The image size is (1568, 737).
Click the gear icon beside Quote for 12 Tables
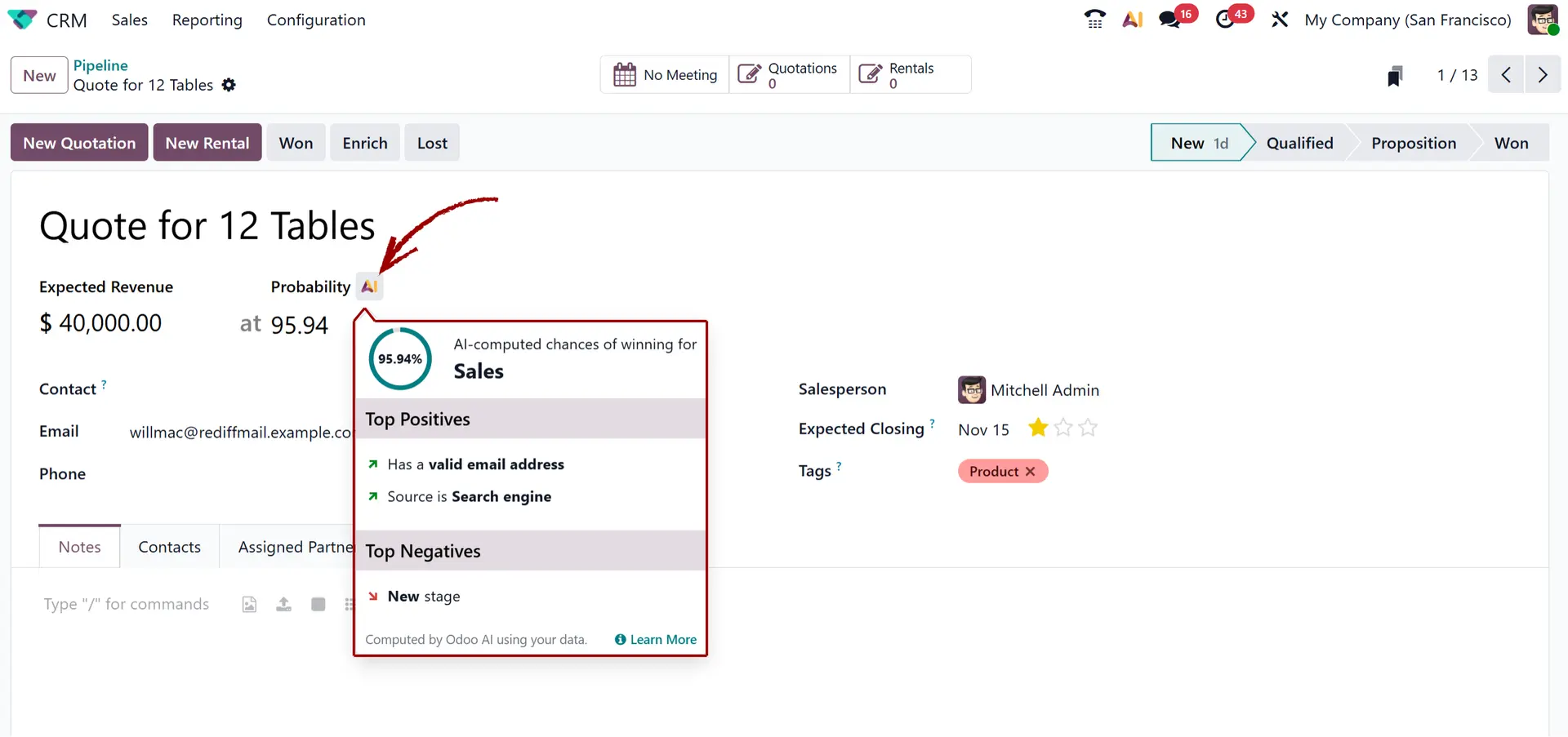pyautogui.click(x=229, y=84)
